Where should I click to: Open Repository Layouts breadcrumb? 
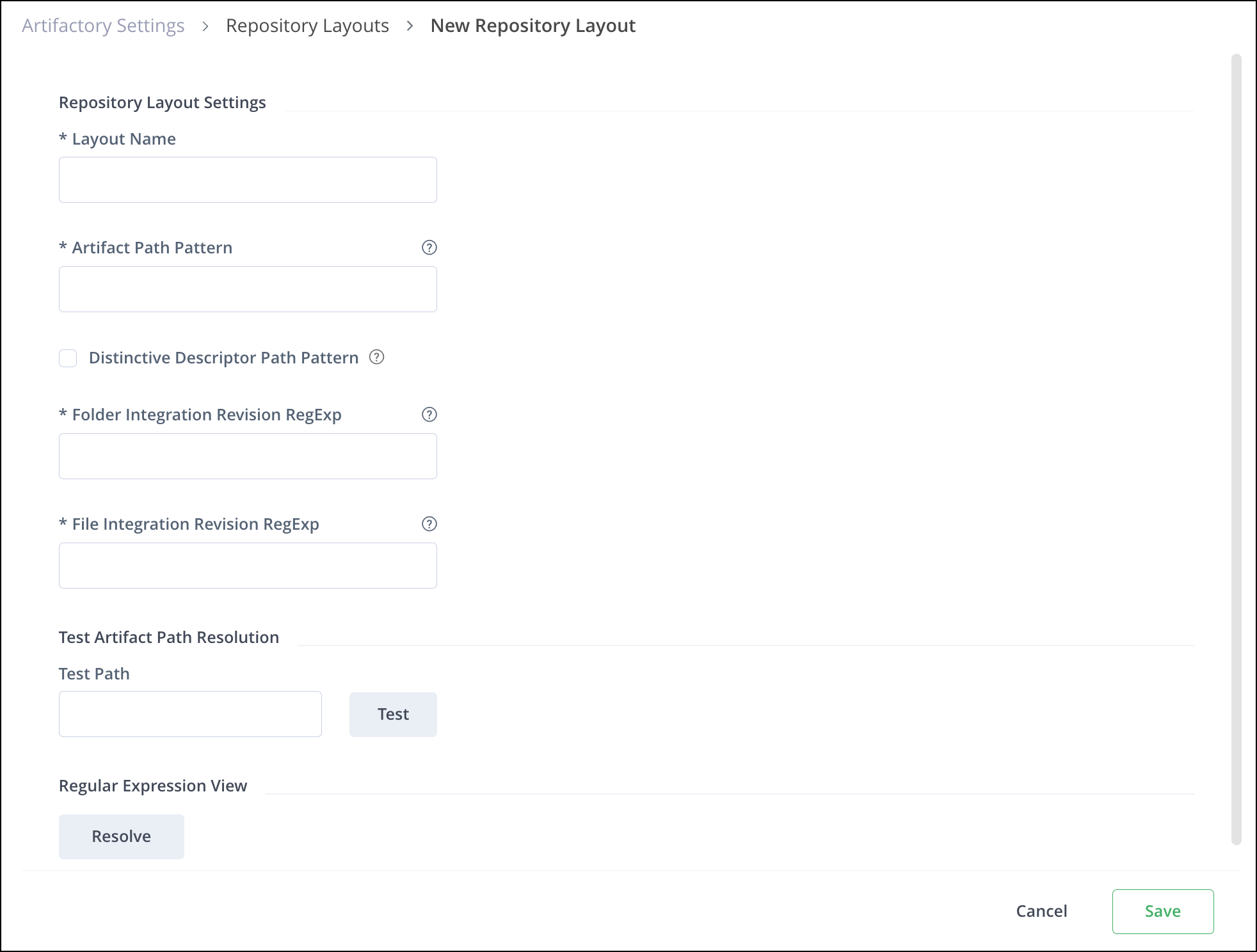pyautogui.click(x=307, y=26)
